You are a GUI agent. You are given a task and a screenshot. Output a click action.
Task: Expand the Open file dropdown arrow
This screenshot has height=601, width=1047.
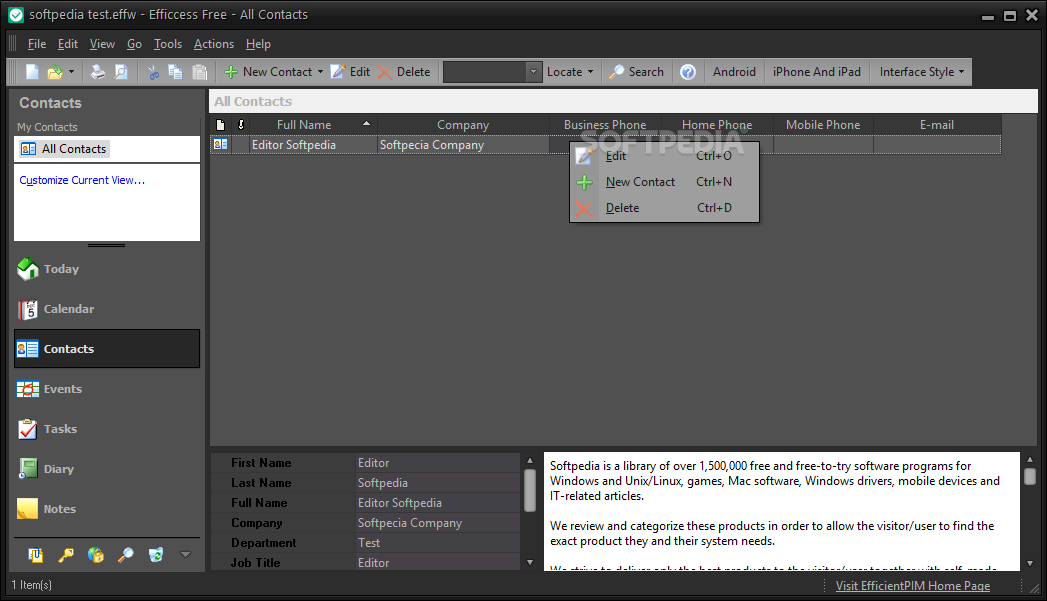pyautogui.click(x=71, y=71)
